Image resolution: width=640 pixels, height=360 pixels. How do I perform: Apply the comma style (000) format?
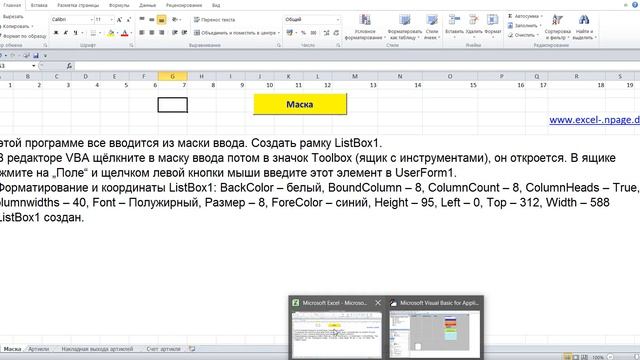(313, 33)
